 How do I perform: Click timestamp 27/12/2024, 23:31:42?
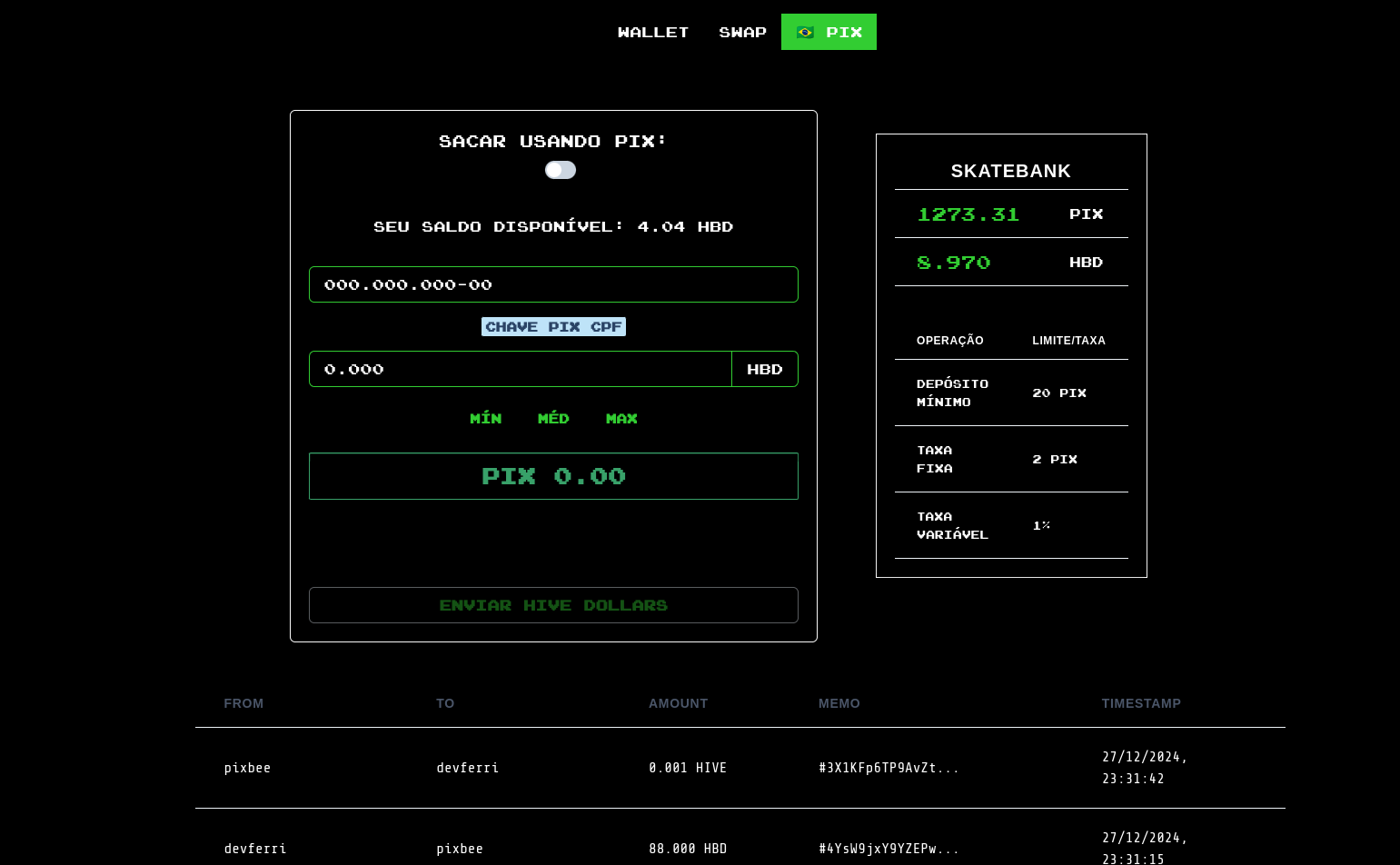pos(1145,768)
